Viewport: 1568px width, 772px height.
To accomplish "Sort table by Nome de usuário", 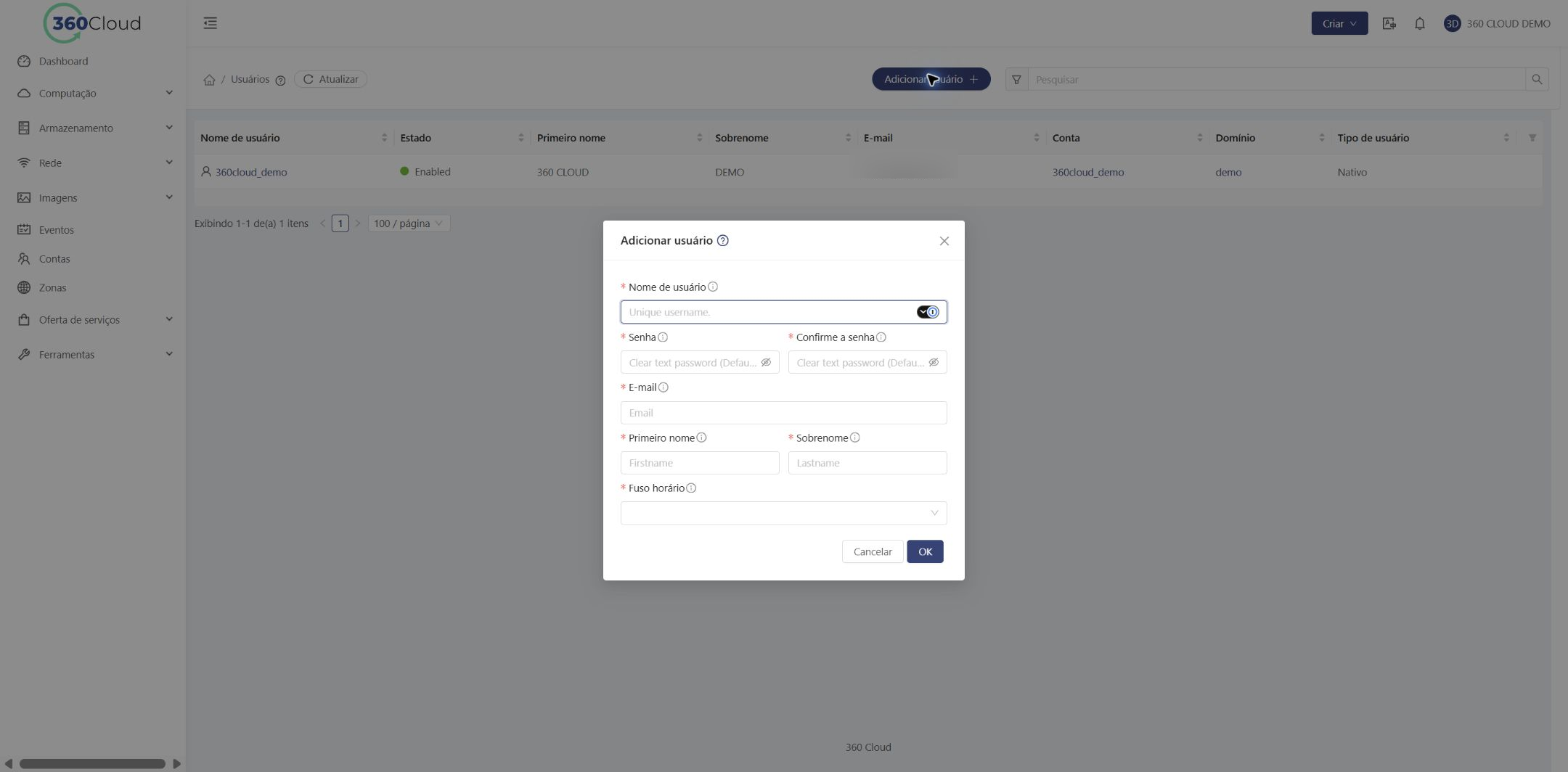I will pyautogui.click(x=384, y=138).
